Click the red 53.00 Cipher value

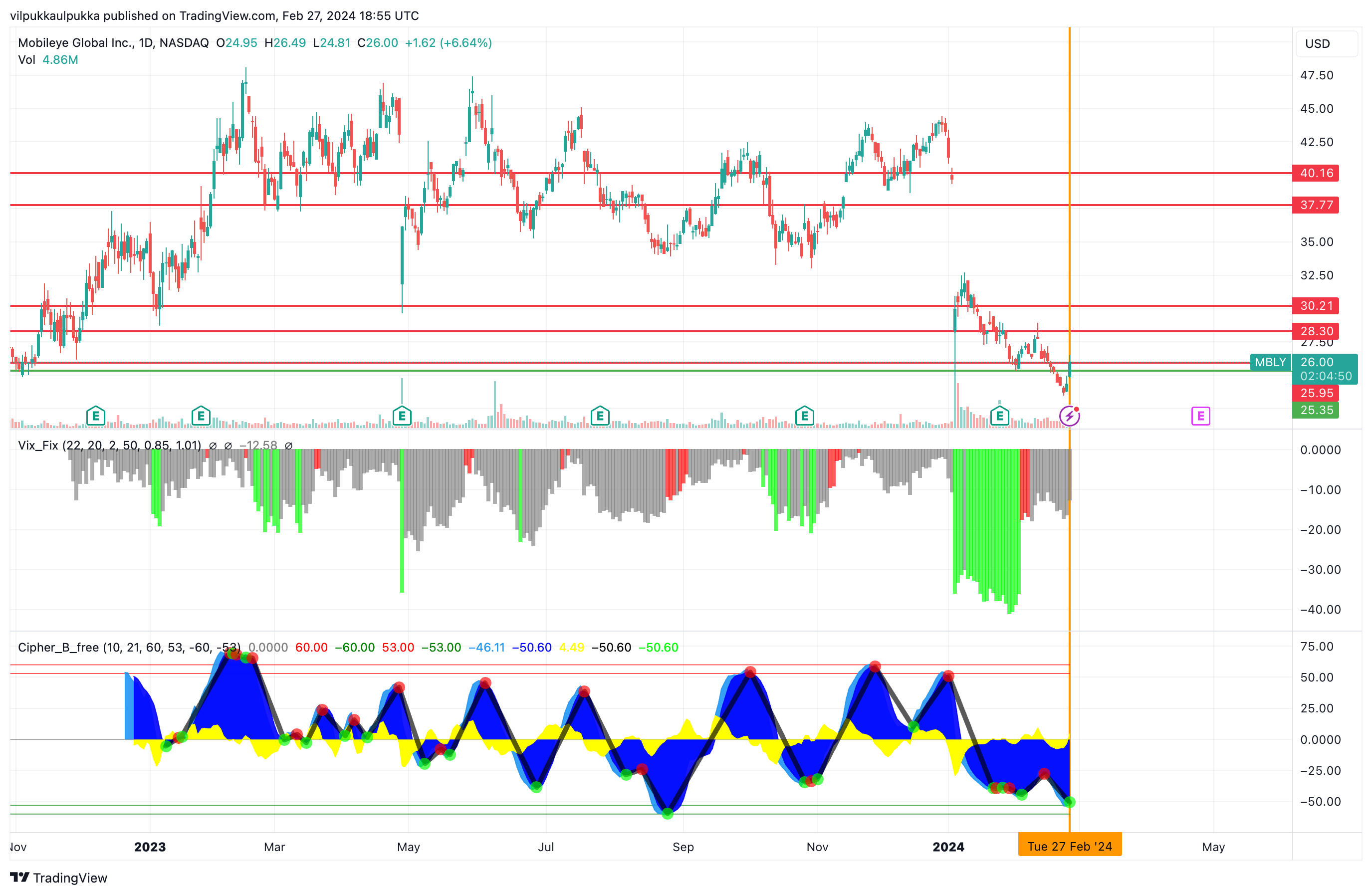[x=398, y=647]
